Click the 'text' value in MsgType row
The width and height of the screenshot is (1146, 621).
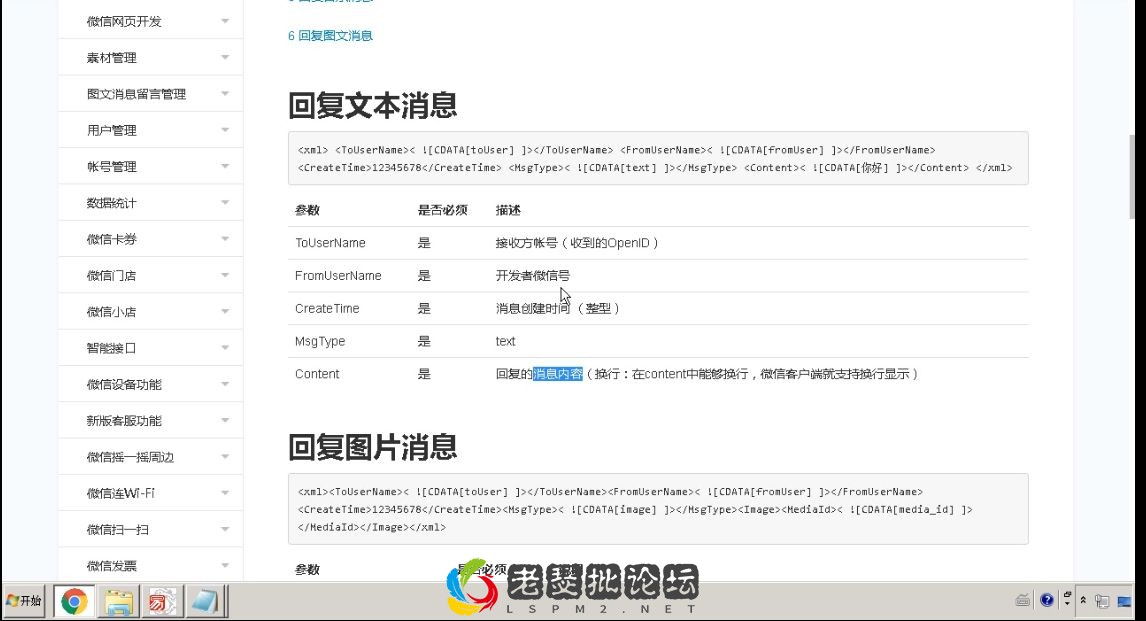(x=505, y=341)
